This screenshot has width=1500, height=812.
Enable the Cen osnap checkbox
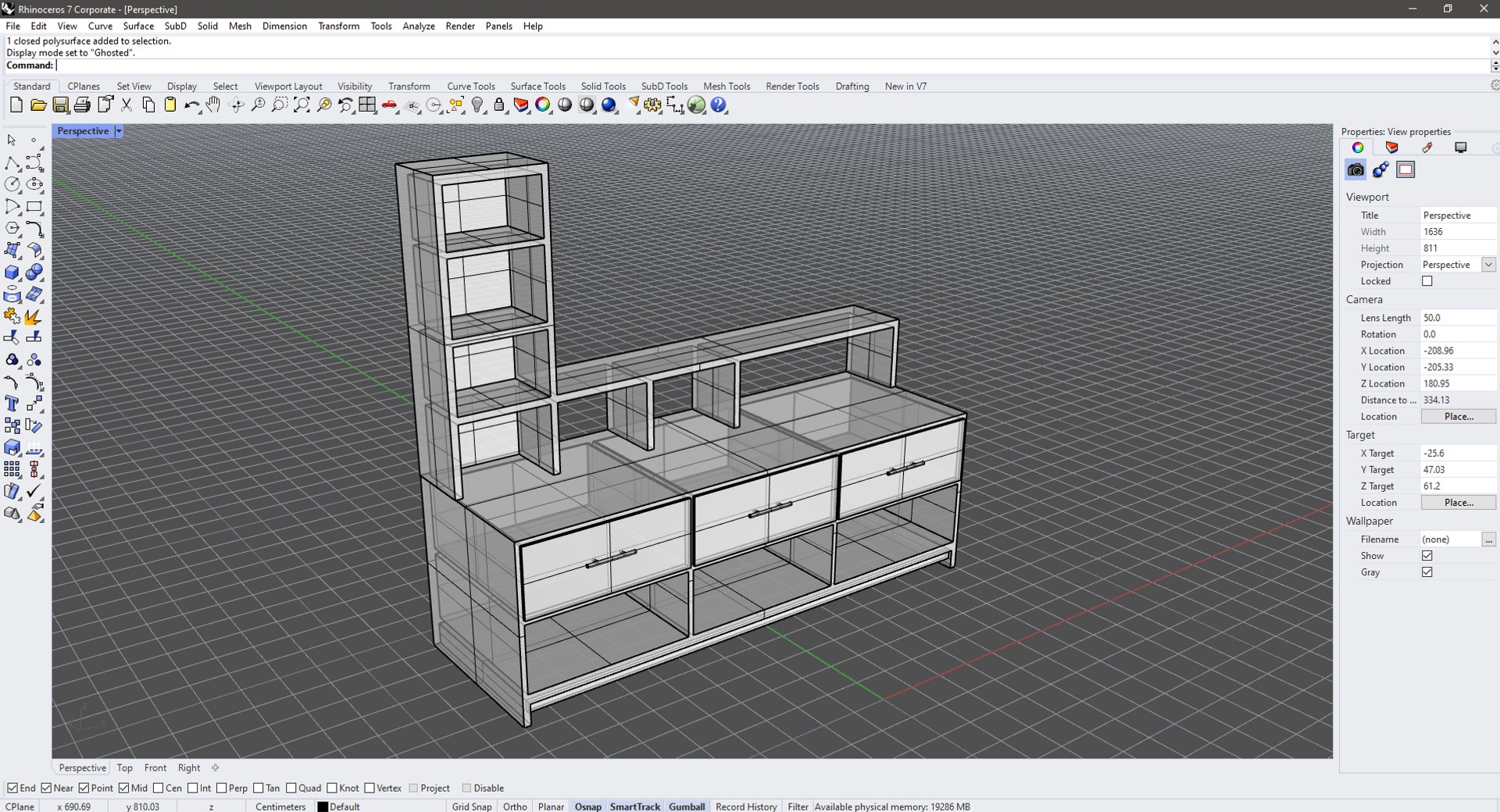coord(159,788)
